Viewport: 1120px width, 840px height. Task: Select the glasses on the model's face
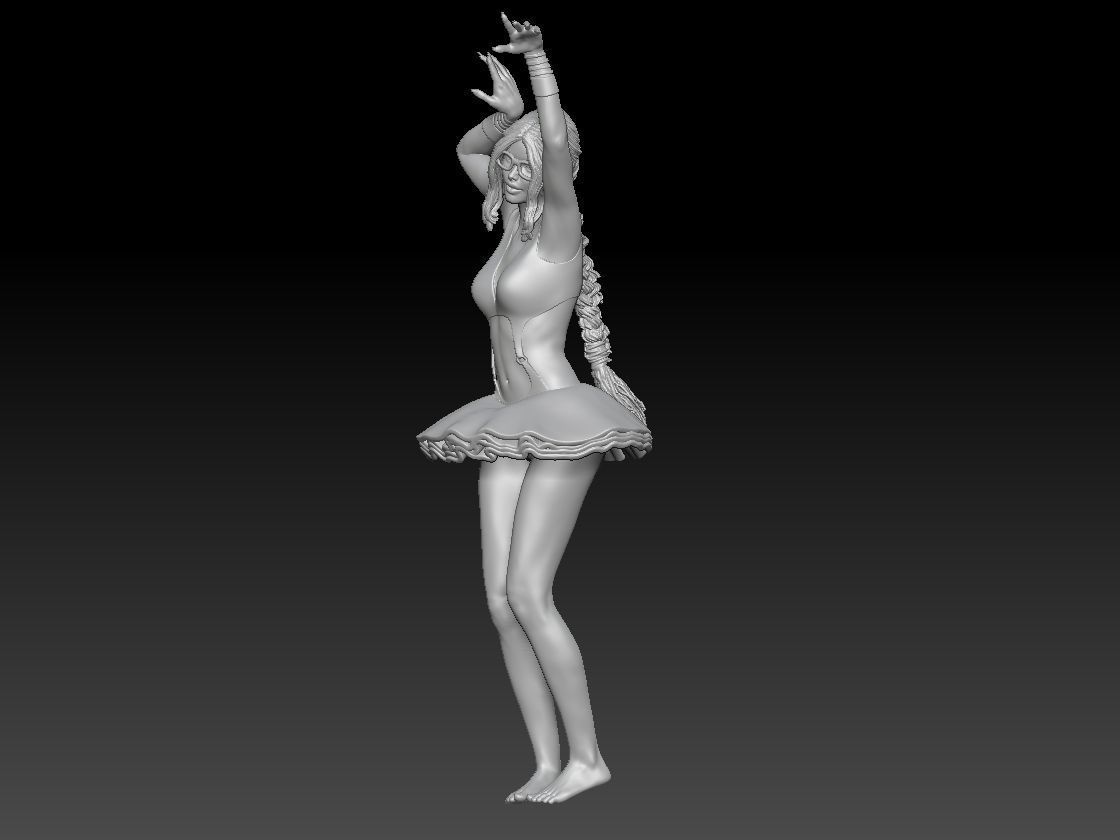coord(514,165)
